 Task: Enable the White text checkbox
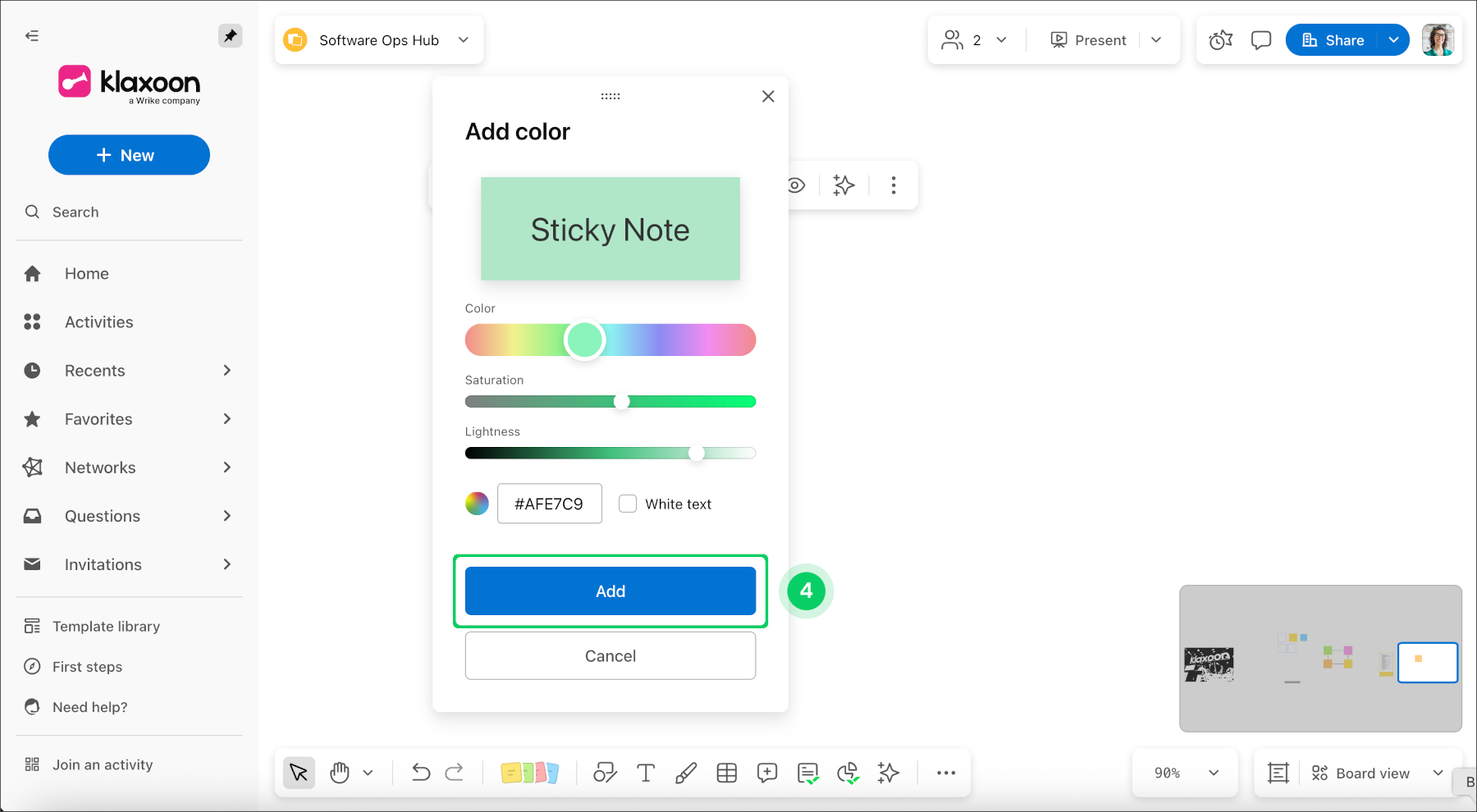click(628, 503)
